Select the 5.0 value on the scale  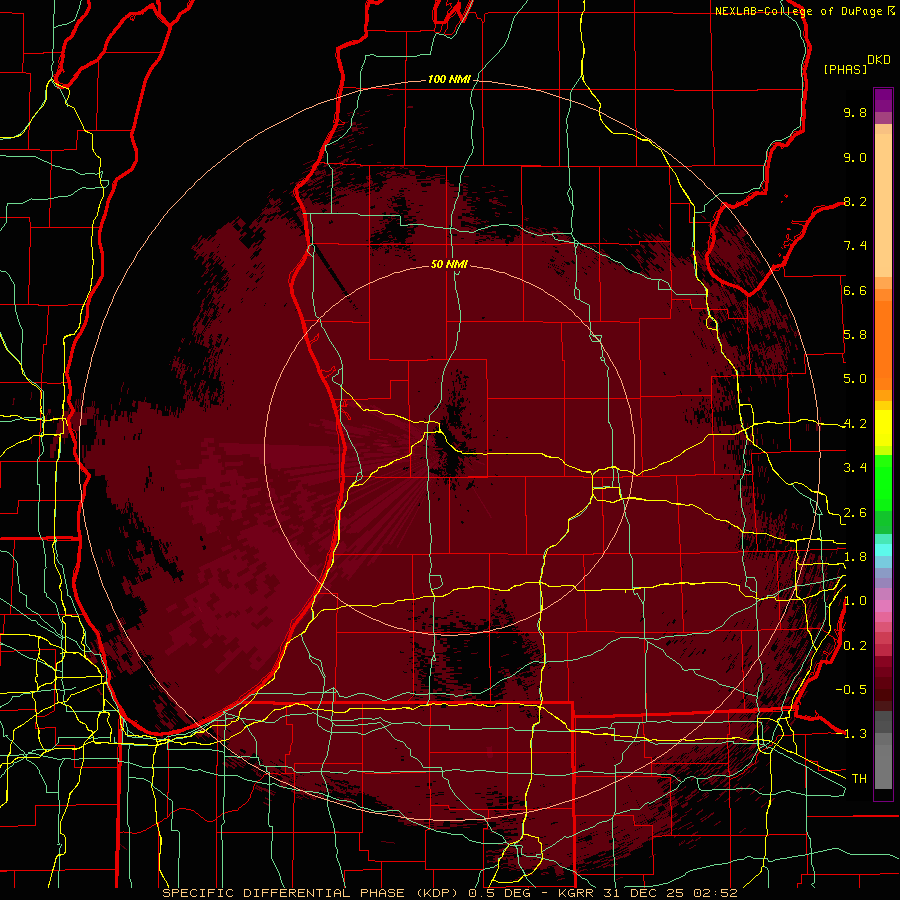[855, 379]
